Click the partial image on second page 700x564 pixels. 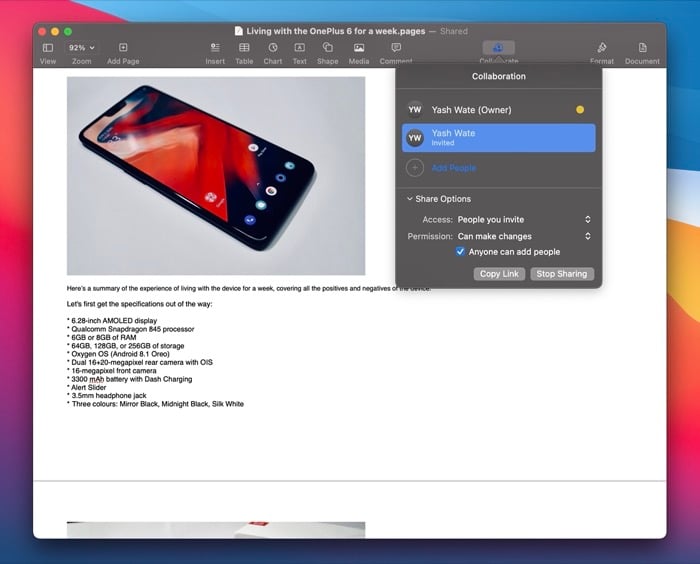click(x=216, y=530)
